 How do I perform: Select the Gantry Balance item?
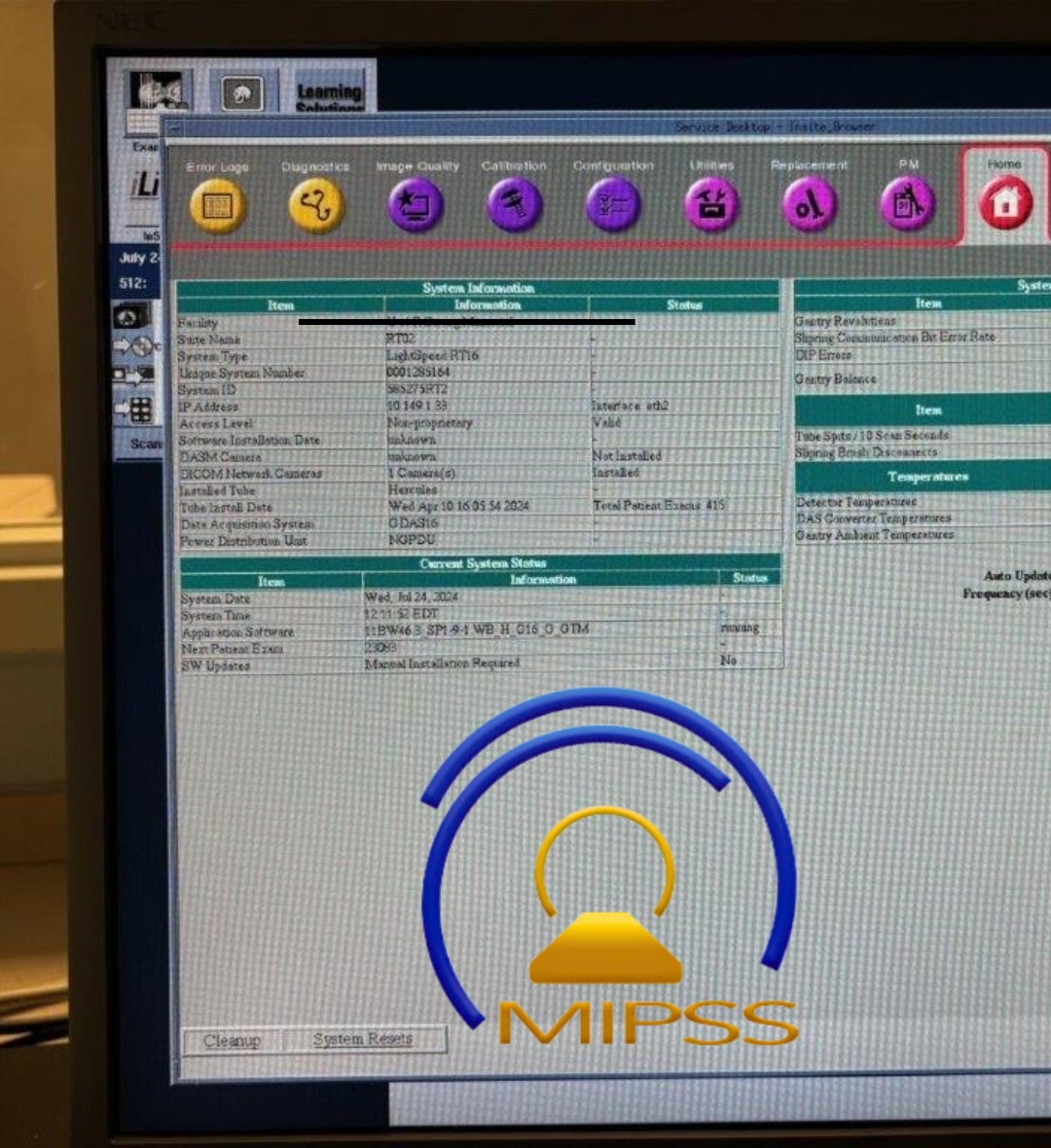pos(836,378)
